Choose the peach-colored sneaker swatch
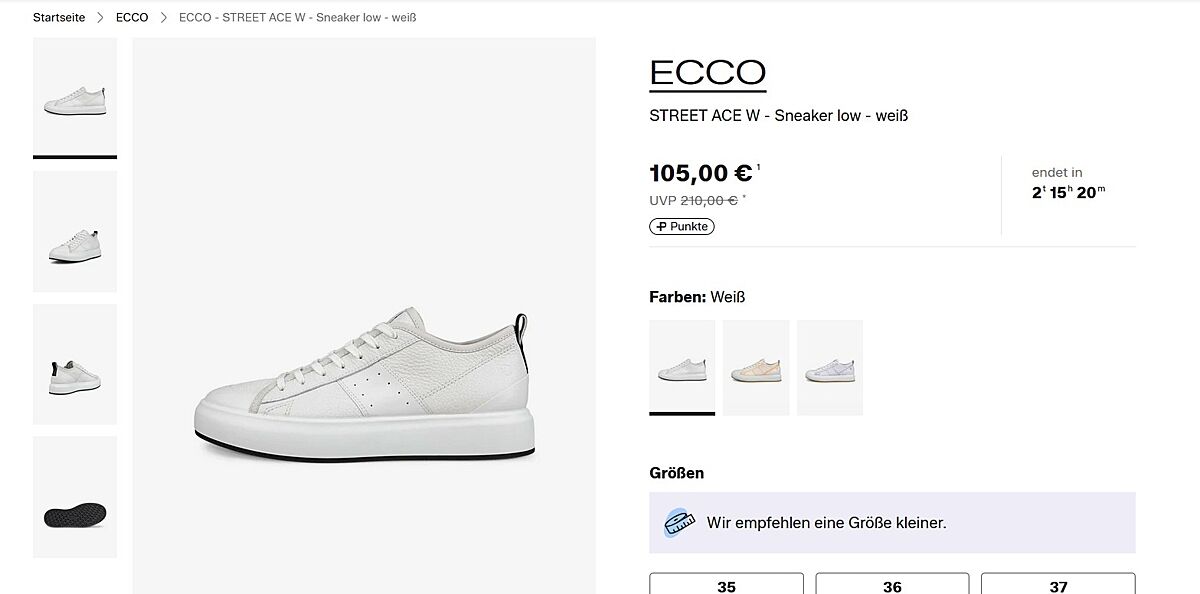Viewport: 1200px width, 594px height. pyautogui.click(x=756, y=366)
